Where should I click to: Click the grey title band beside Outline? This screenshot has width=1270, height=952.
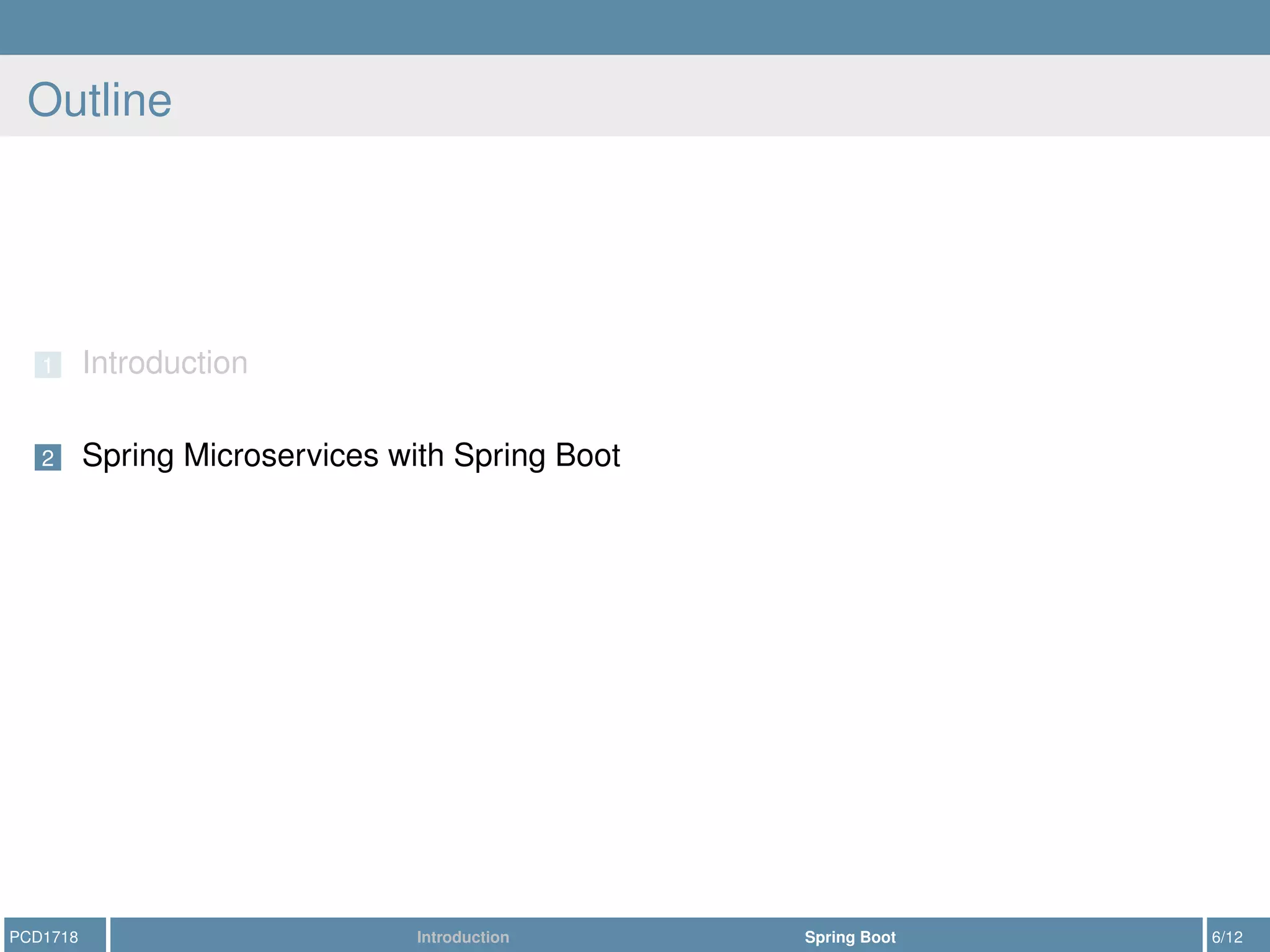pyautogui.click(x=682, y=96)
